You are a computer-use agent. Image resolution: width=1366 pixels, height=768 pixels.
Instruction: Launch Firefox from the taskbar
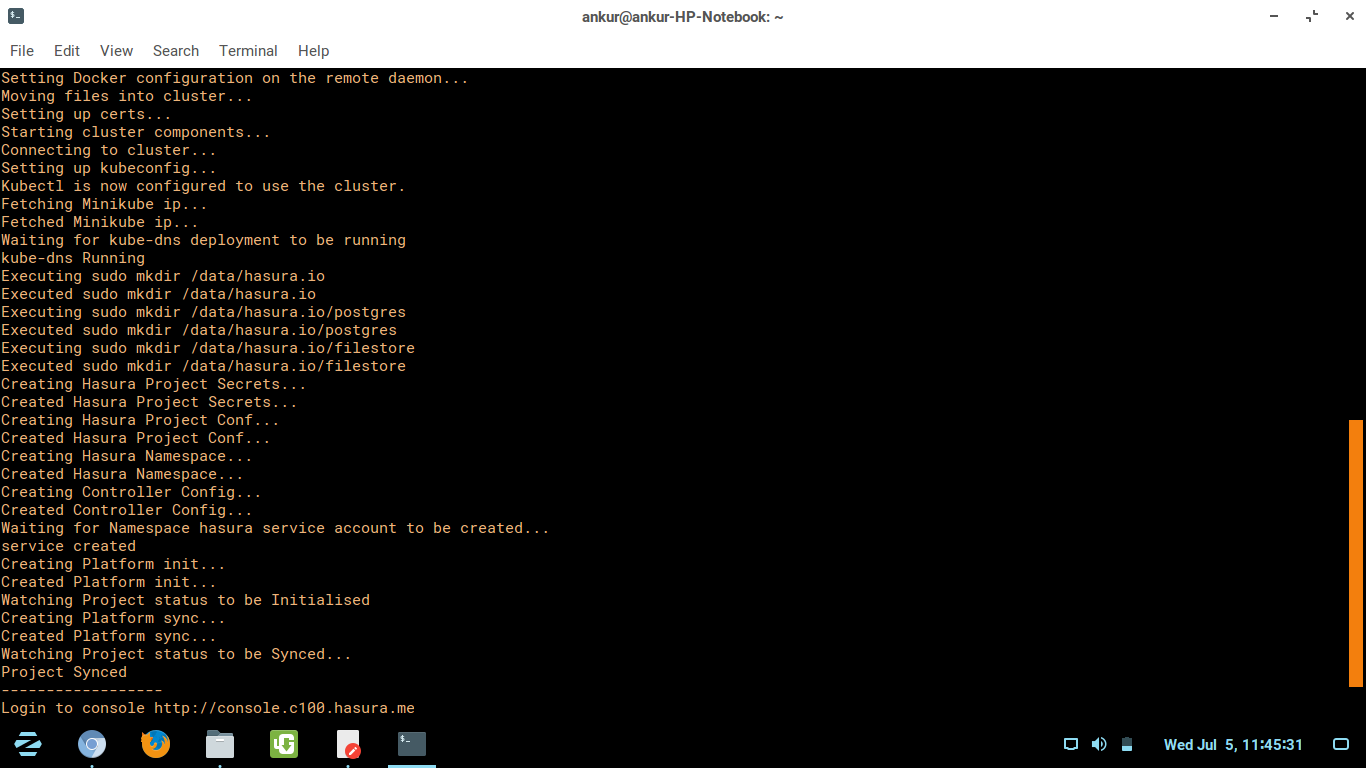[x=155, y=744]
